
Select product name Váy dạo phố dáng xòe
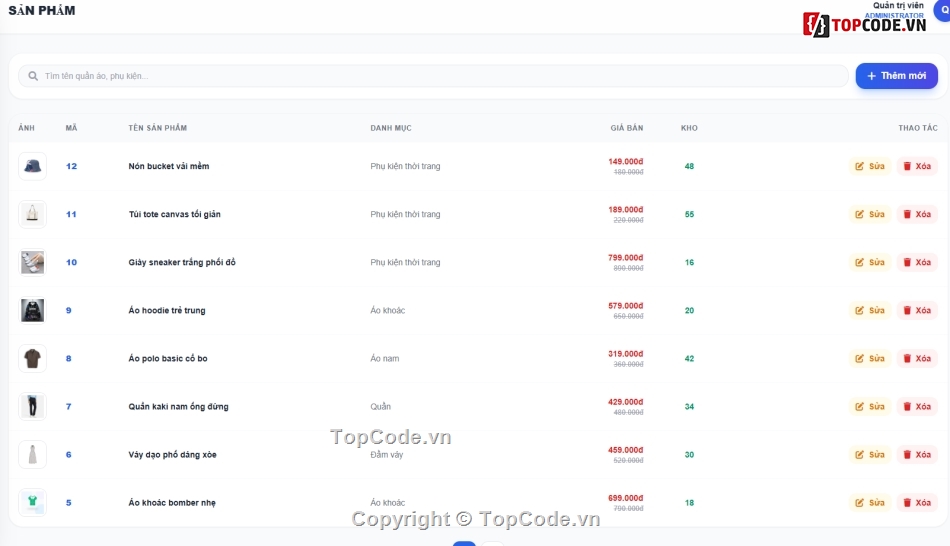pyautogui.click(x=172, y=454)
